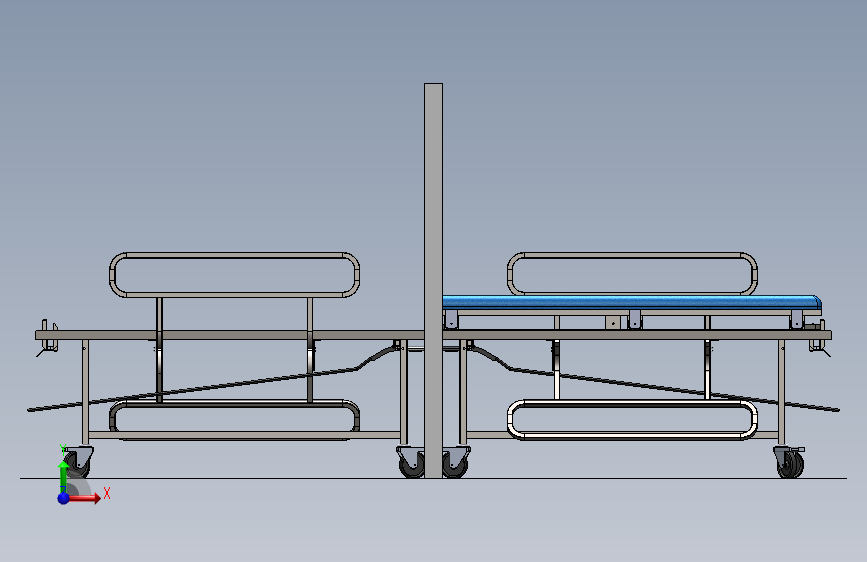The image size is (867, 562).
Task: Click the red X axis arrow of the triad
Action: pos(84,498)
